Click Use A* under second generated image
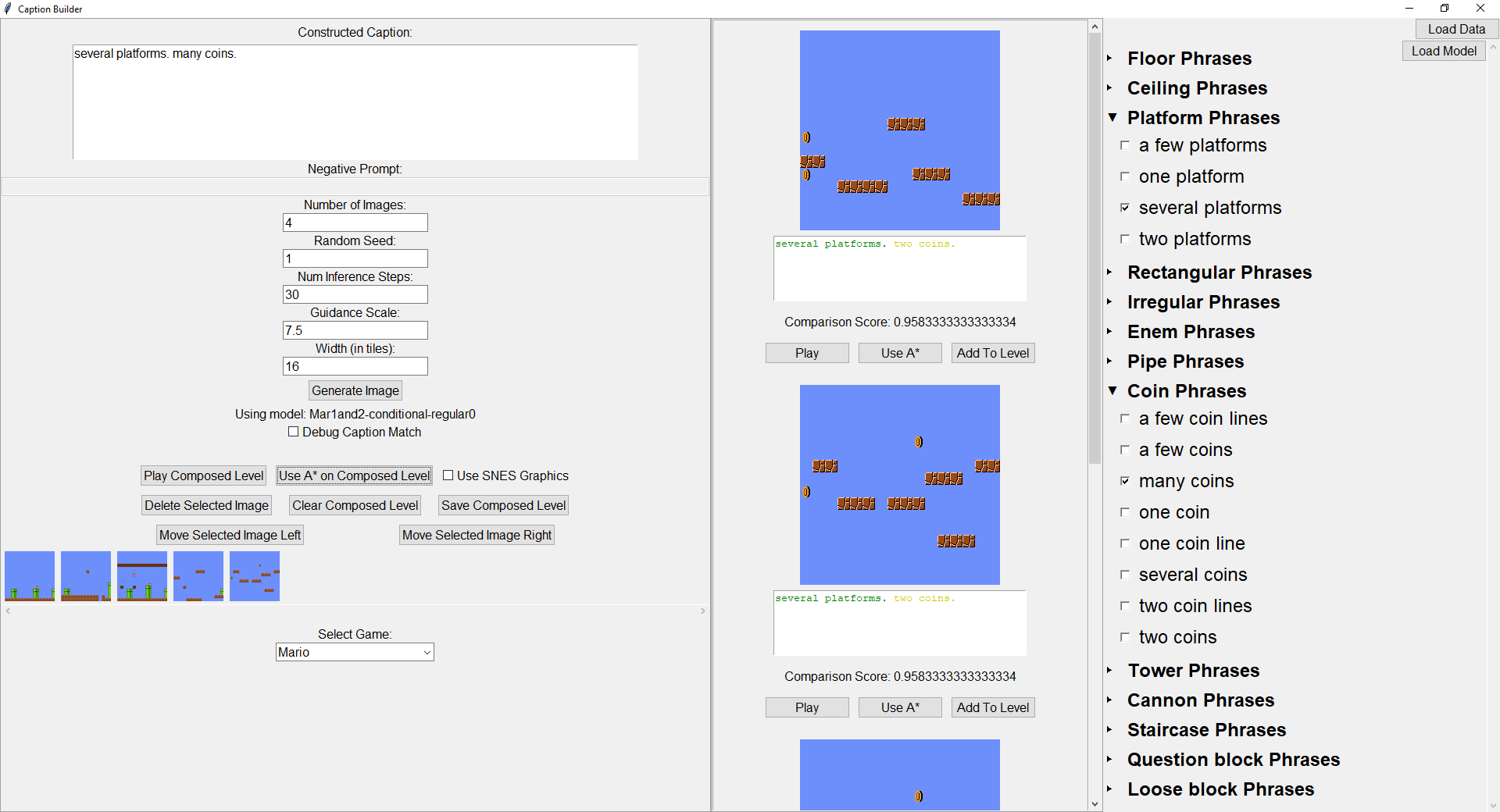The width and height of the screenshot is (1500, 812). (900, 707)
